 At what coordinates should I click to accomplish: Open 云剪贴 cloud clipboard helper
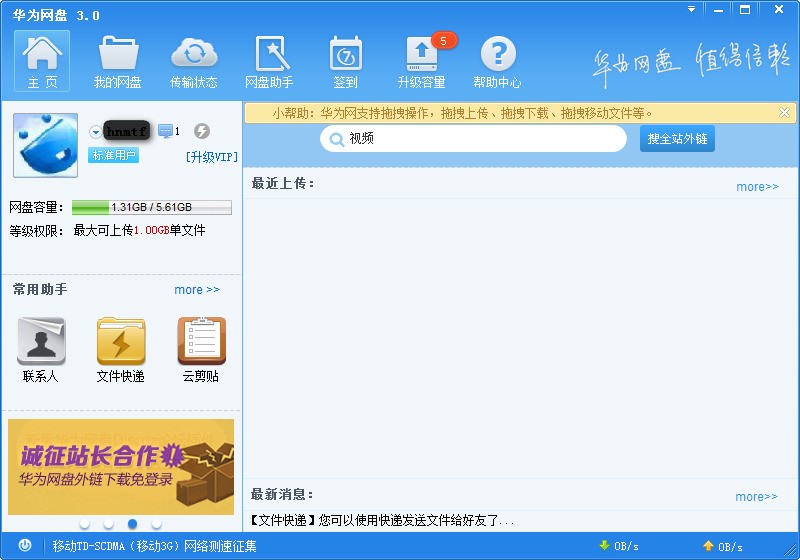[x=201, y=350]
